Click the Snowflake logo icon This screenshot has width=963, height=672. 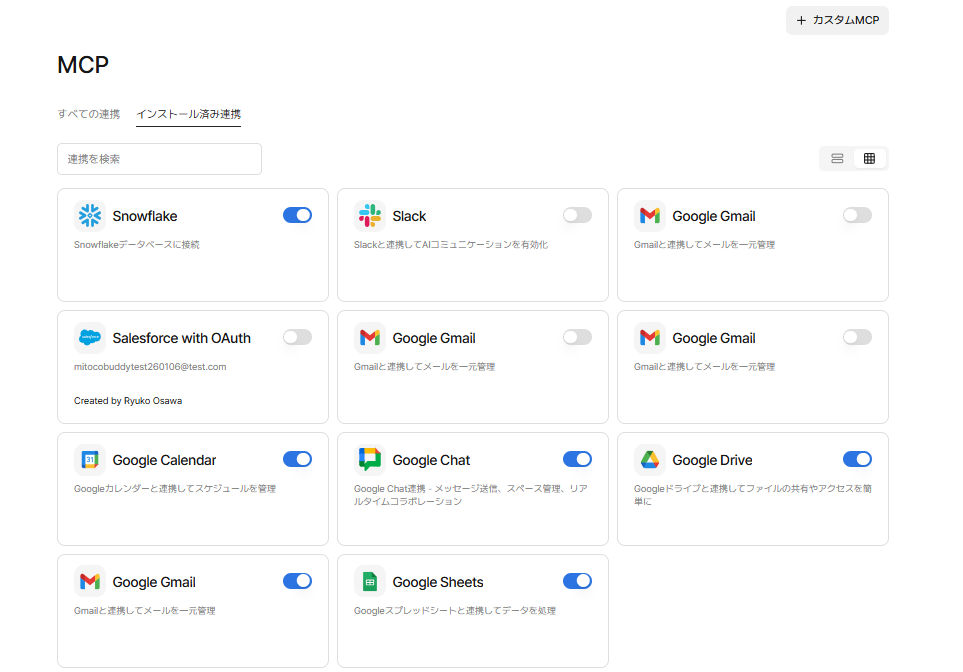[90, 216]
